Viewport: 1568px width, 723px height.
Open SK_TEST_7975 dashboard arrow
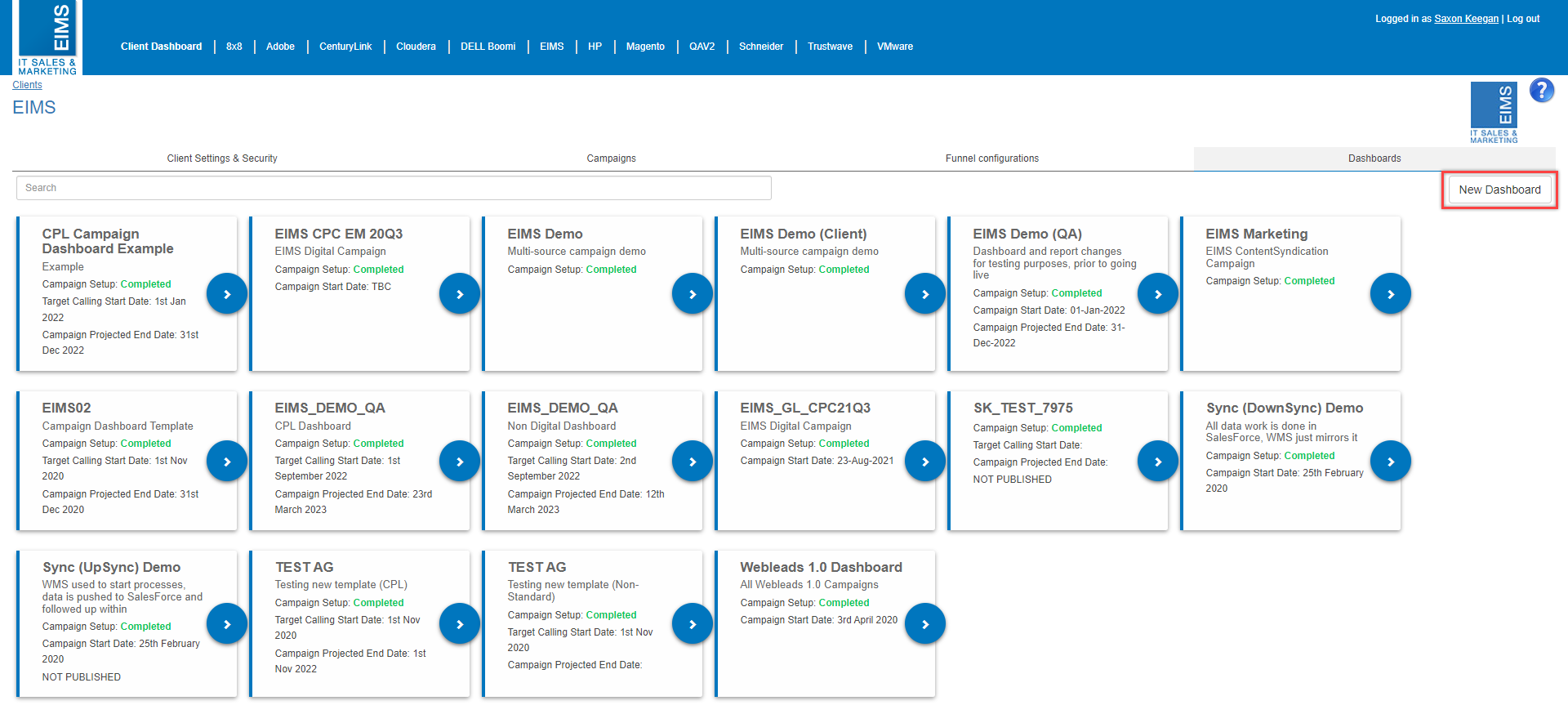(1158, 462)
